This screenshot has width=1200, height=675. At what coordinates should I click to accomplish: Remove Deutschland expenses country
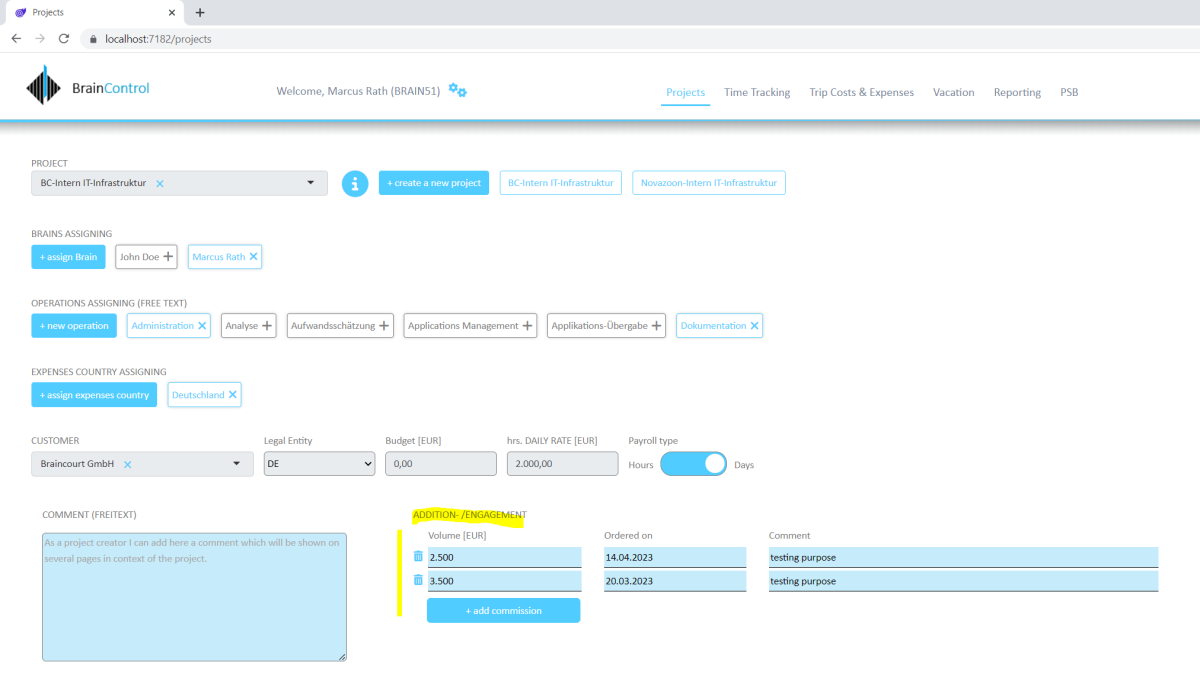(x=233, y=395)
